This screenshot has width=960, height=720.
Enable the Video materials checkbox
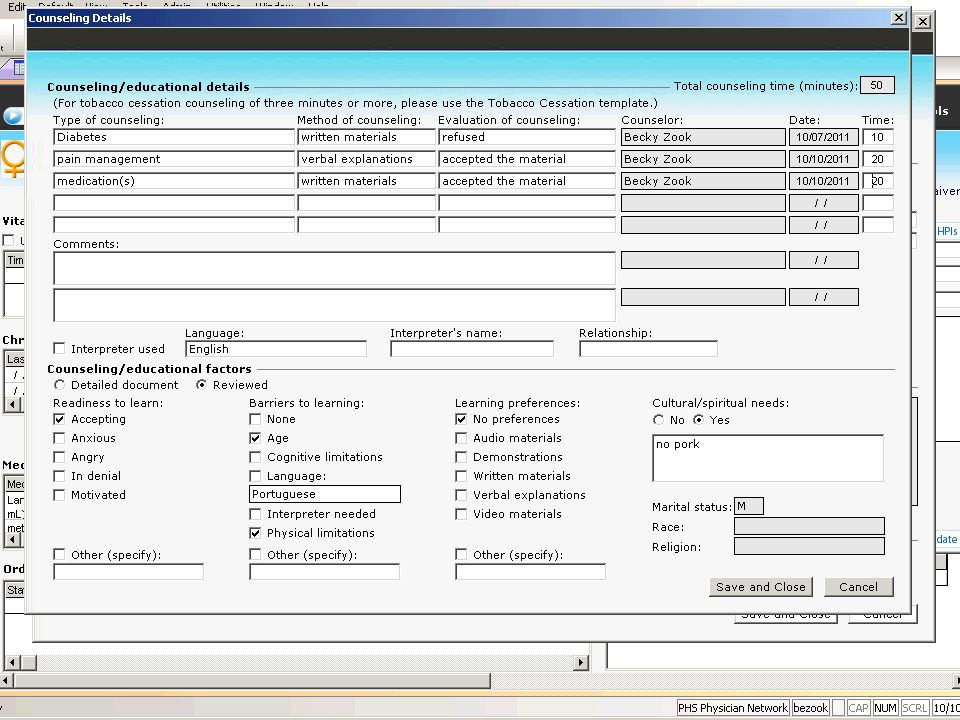coord(461,514)
